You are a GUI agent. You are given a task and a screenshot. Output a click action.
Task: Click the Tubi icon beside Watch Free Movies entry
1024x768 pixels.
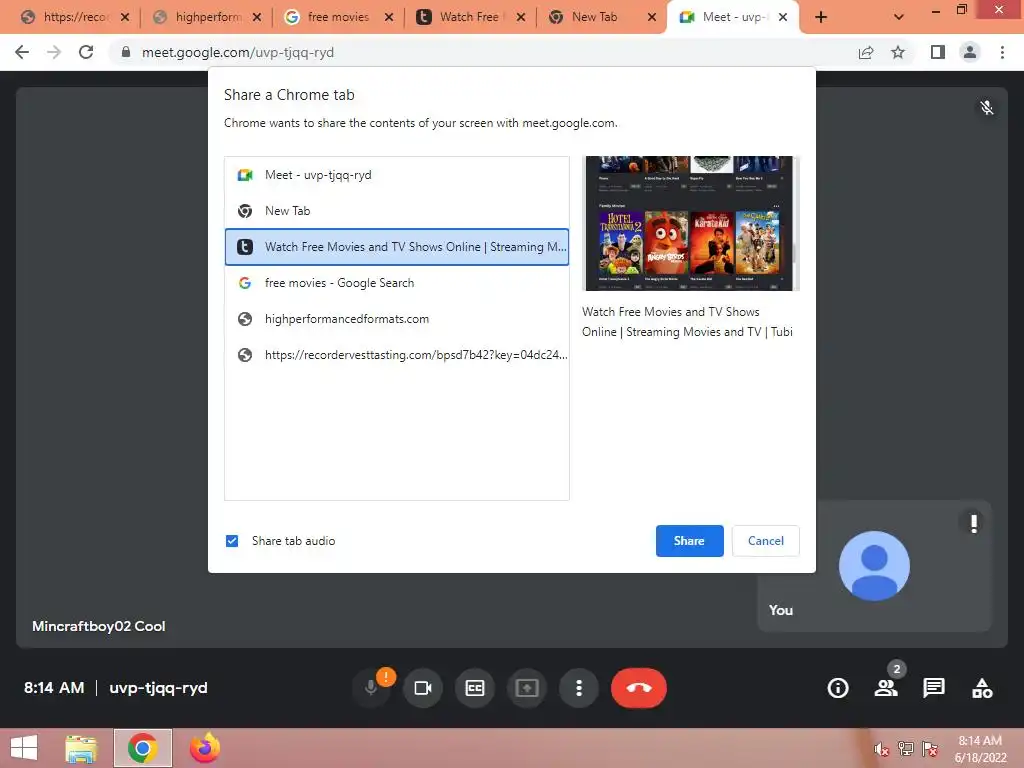[245, 247]
